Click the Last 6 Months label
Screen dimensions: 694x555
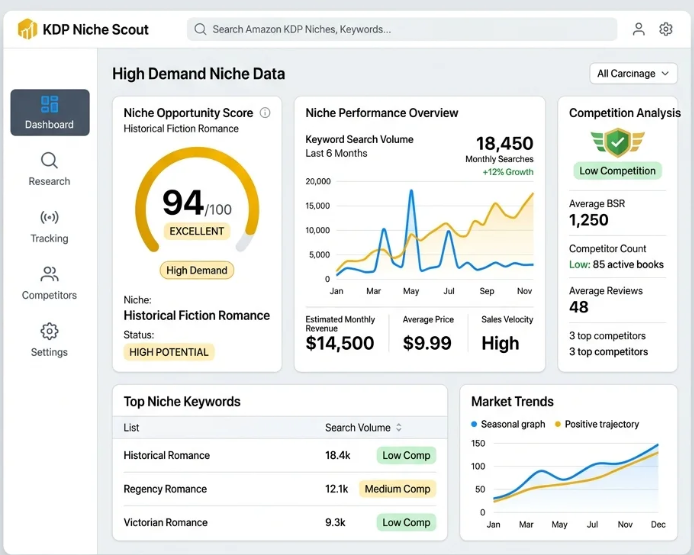point(336,154)
